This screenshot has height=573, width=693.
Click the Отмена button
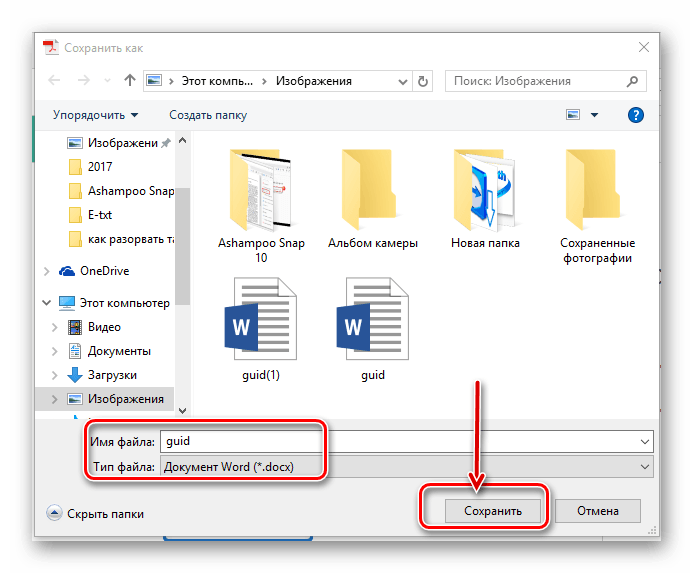pyautogui.click(x=598, y=511)
